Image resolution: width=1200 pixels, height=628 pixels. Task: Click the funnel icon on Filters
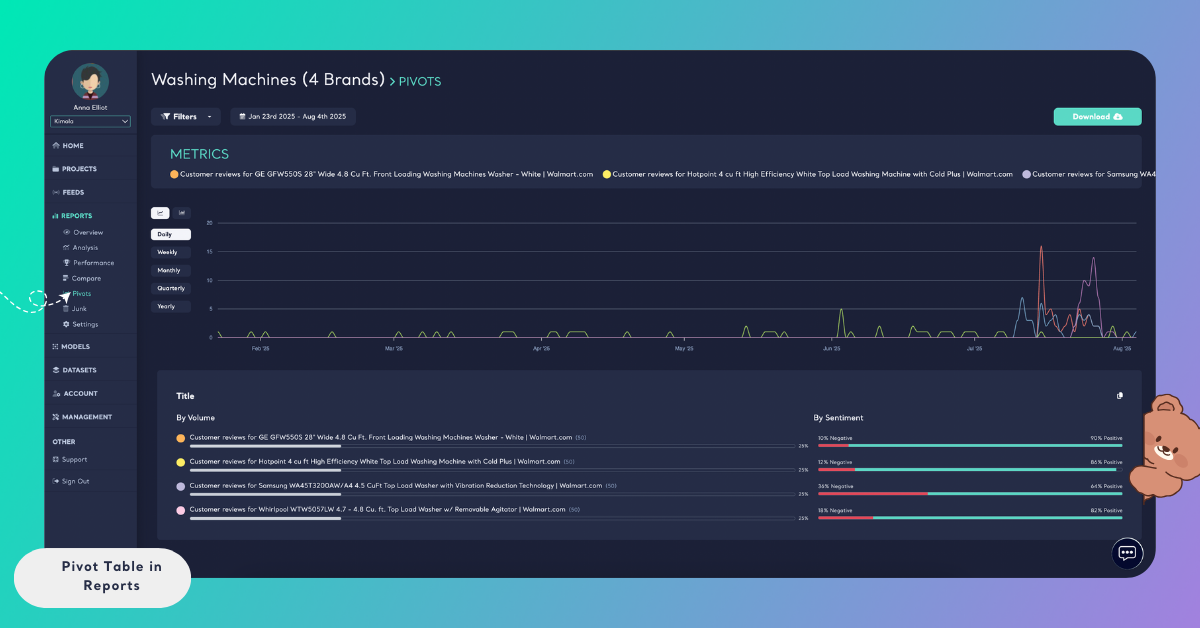pos(165,117)
